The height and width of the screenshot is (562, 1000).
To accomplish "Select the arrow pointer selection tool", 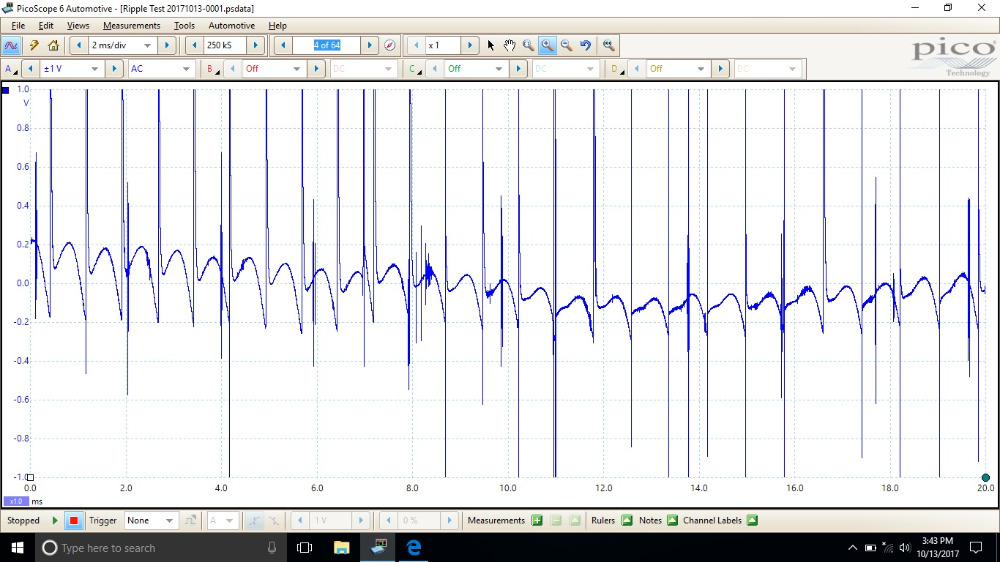I will click(x=490, y=45).
